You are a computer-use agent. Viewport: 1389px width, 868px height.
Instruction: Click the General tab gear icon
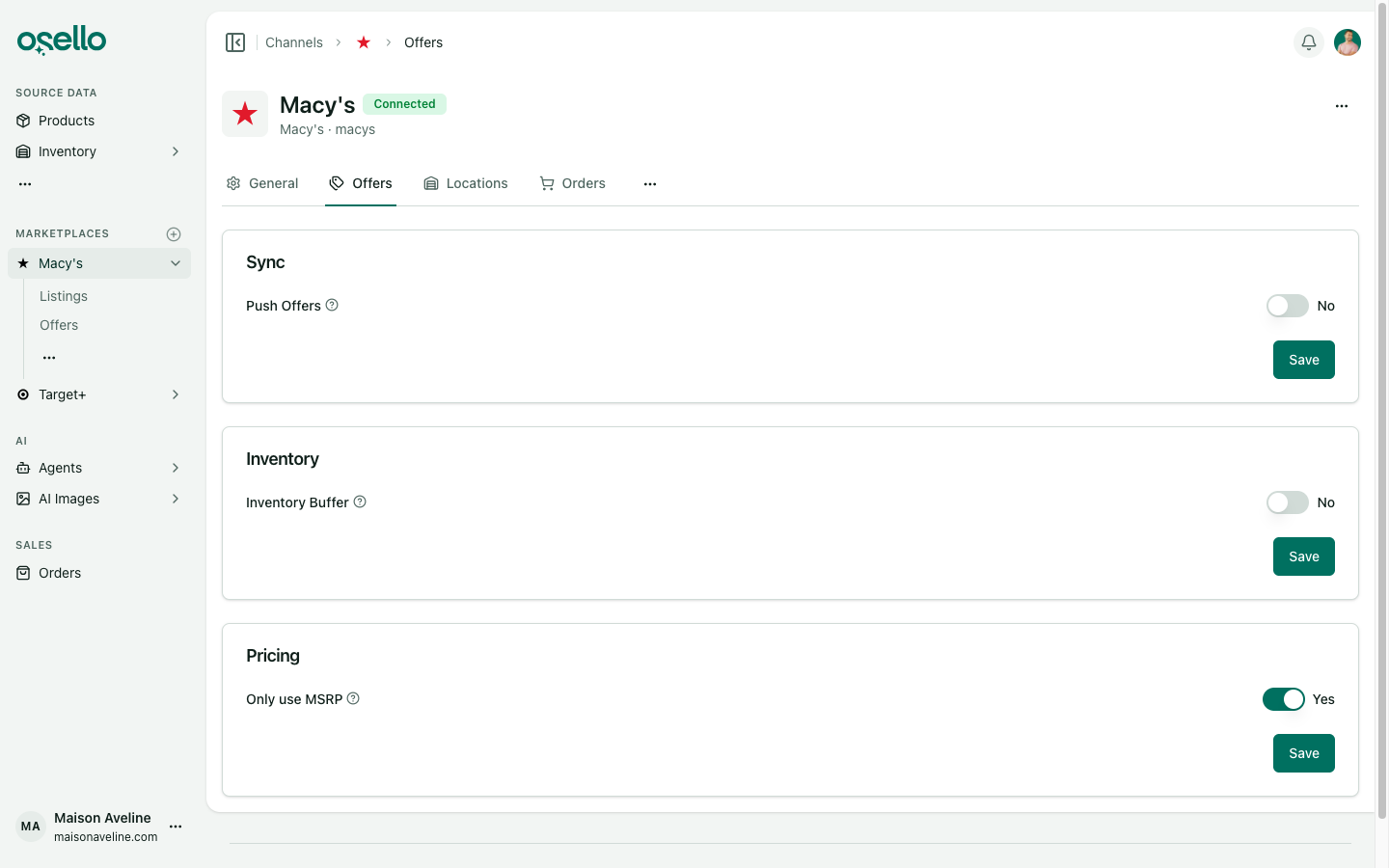pos(233,183)
